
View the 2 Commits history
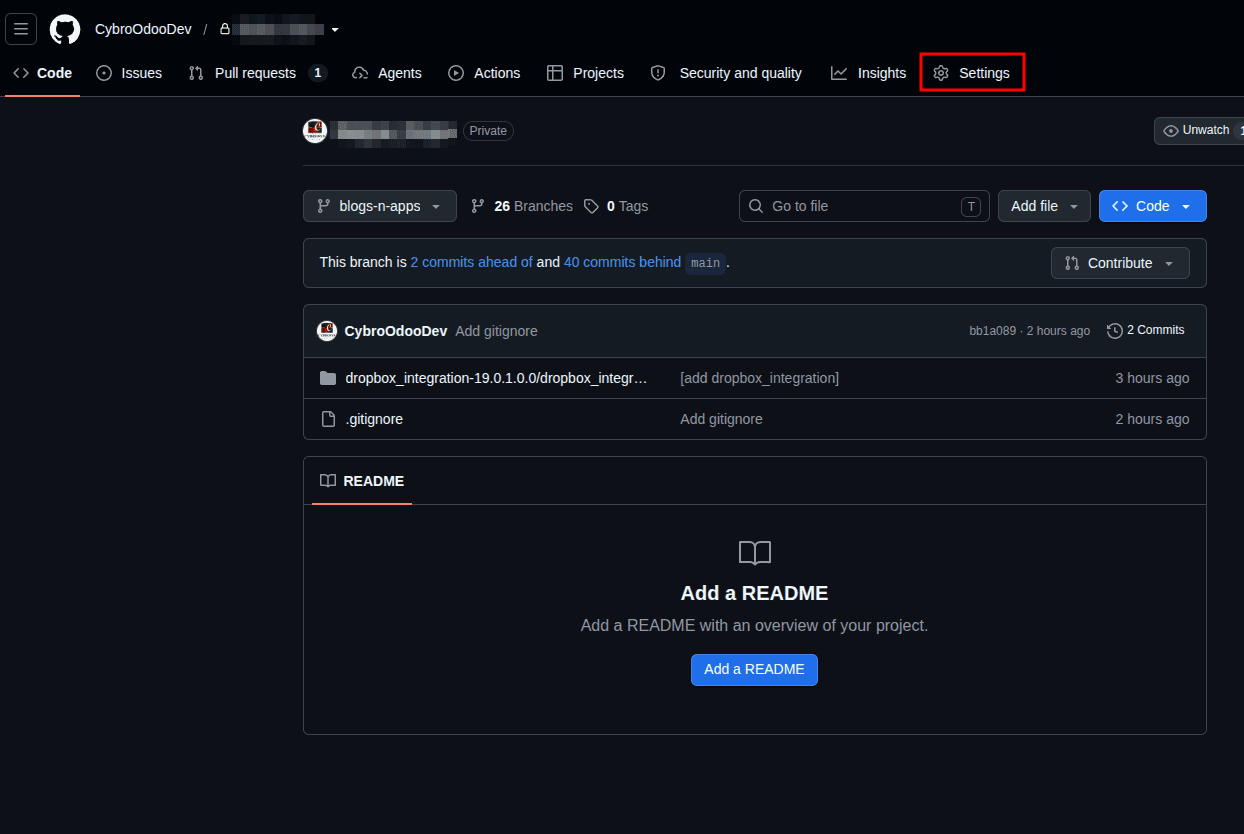(x=1146, y=330)
